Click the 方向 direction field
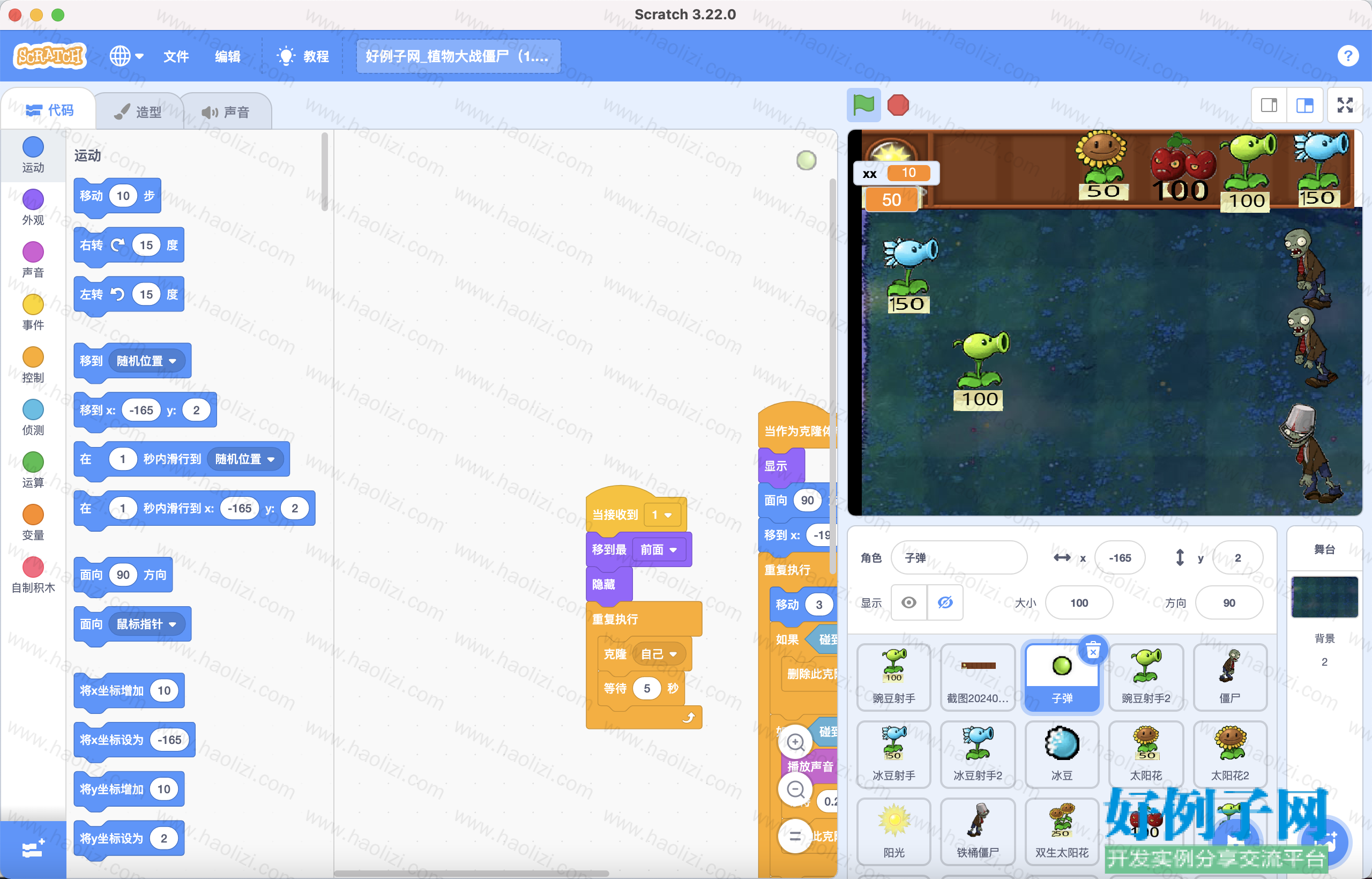Image resolution: width=1372 pixels, height=879 pixels. tap(1229, 603)
